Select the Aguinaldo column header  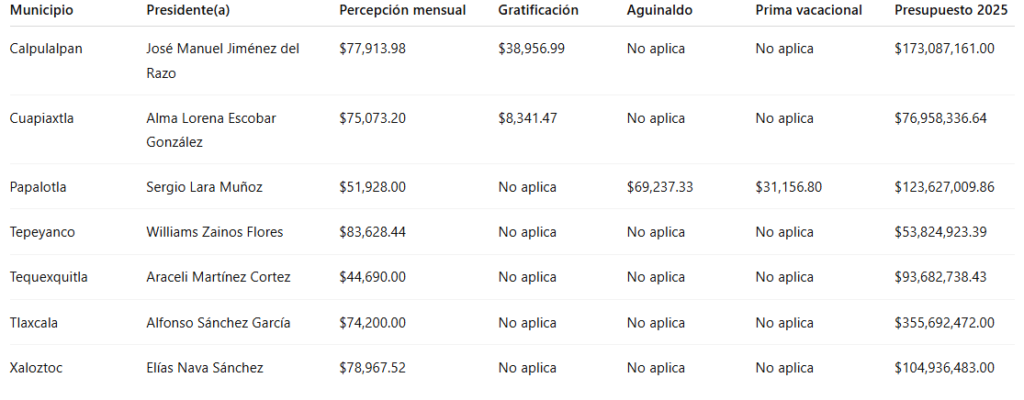coord(660,10)
